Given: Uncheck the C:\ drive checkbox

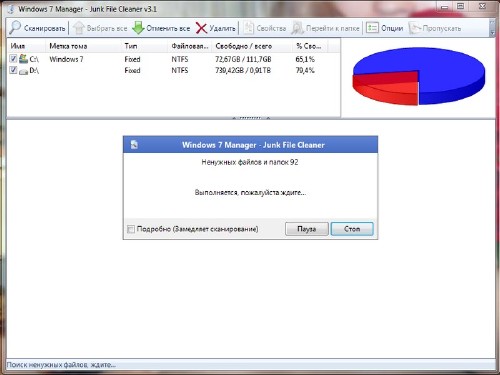Looking at the screenshot, I should tap(13, 59).
